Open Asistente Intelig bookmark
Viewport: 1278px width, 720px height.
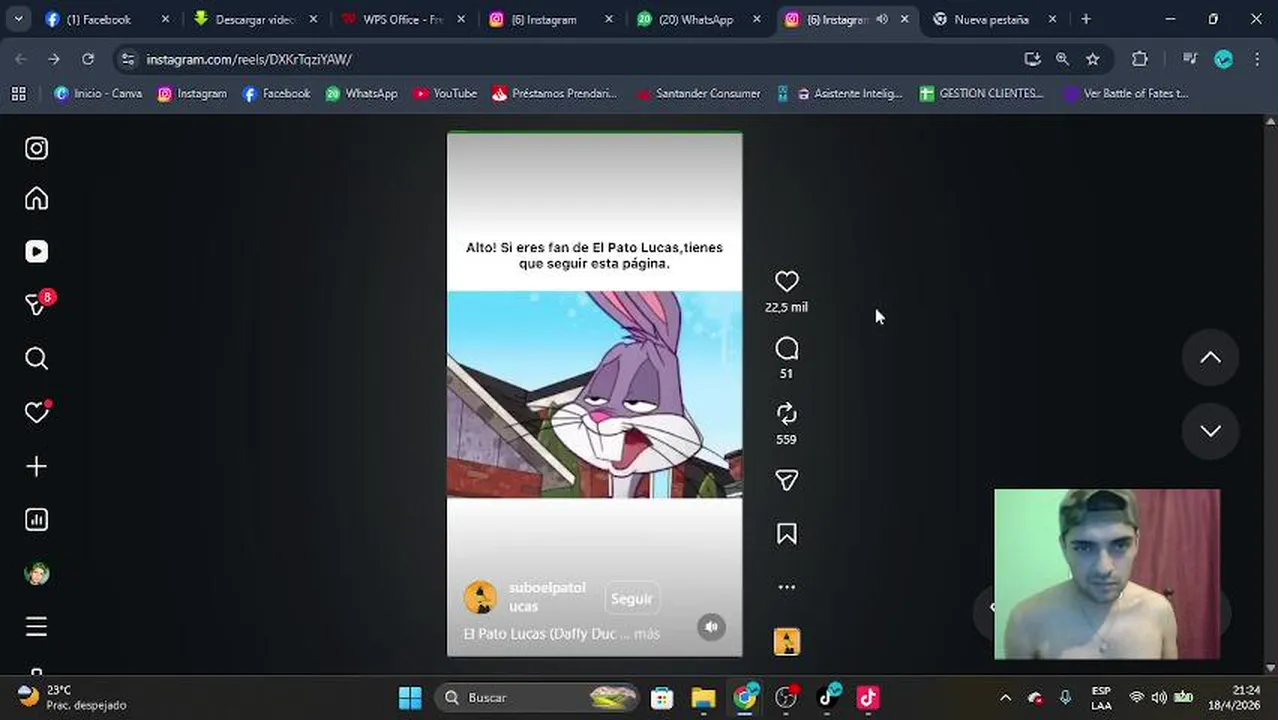(x=849, y=93)
